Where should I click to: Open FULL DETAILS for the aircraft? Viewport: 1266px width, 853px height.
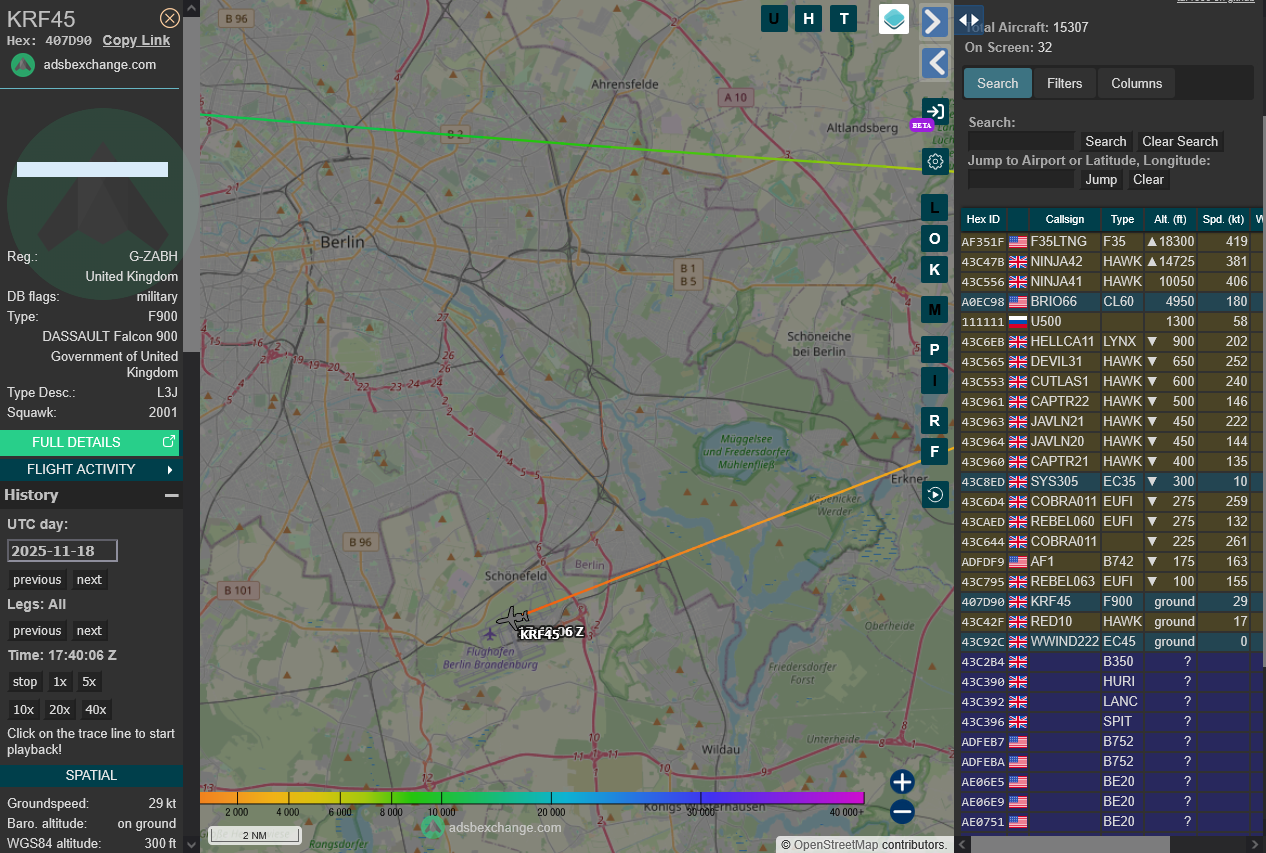[90, 442]
